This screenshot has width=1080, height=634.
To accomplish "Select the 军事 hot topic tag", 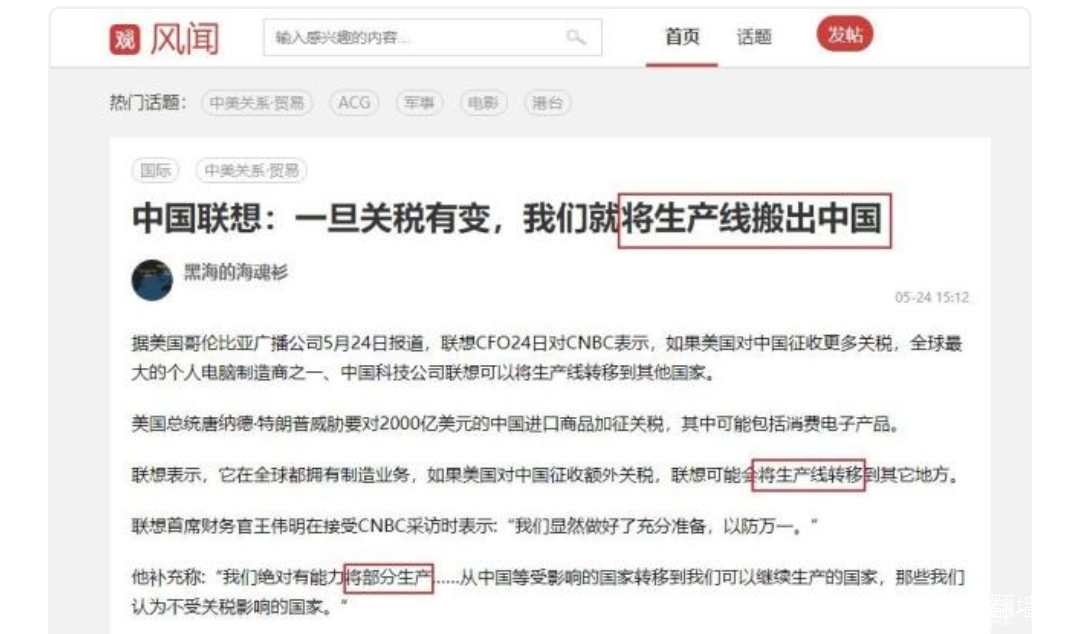I will [x=419, y=103].
